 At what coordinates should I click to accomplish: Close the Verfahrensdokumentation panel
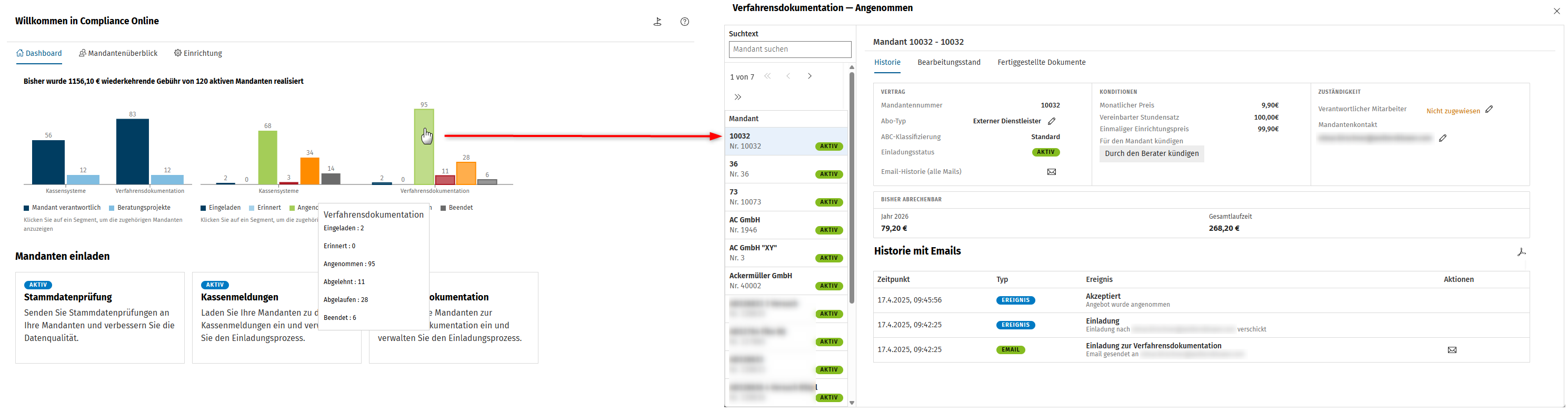pos(1556,11)
